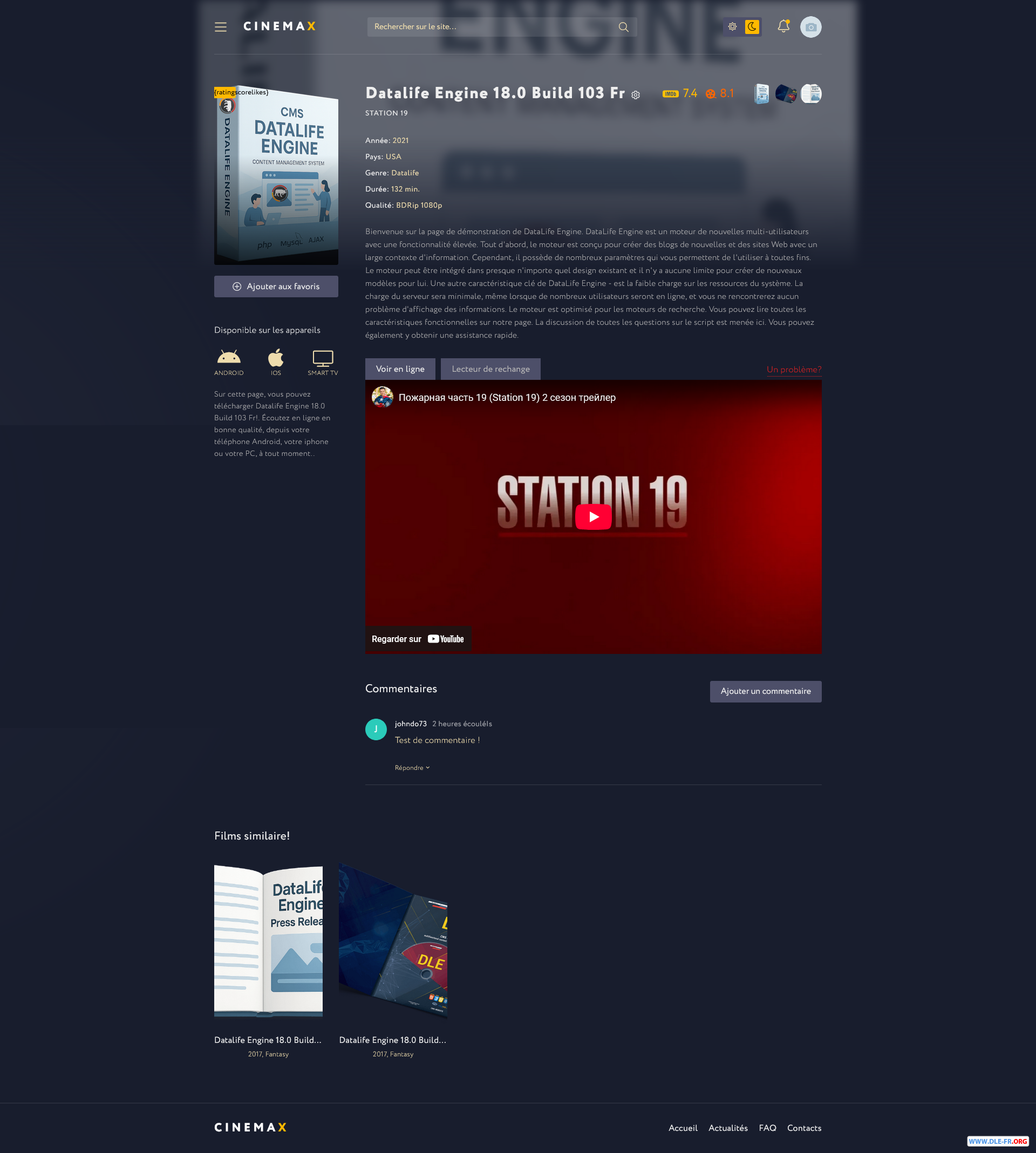Open second similar film title under DLE poster

coord(393,1040)
